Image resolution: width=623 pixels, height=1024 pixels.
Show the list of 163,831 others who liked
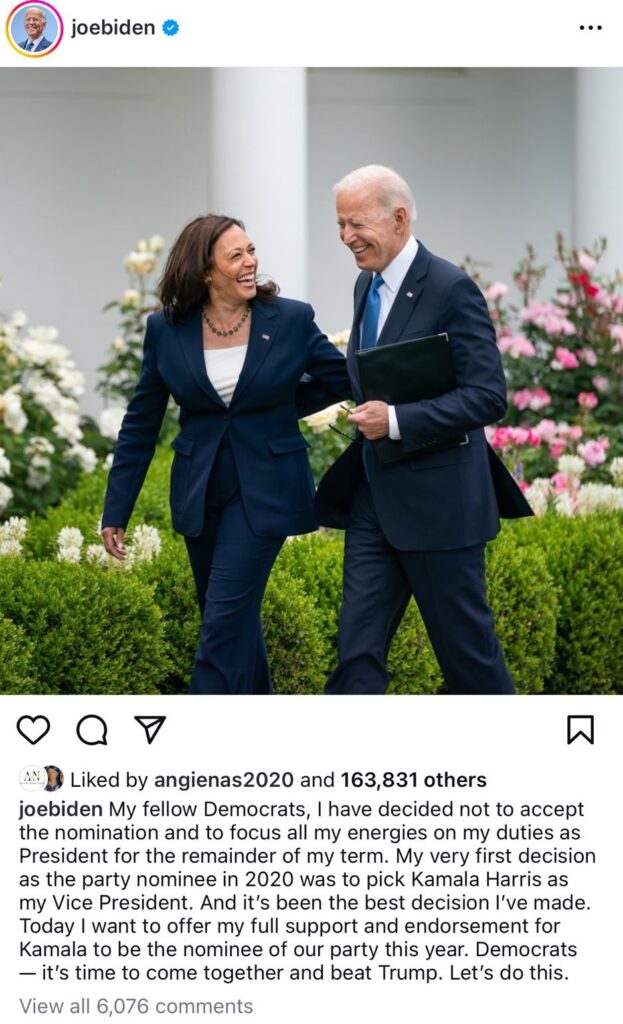(413, 780)
